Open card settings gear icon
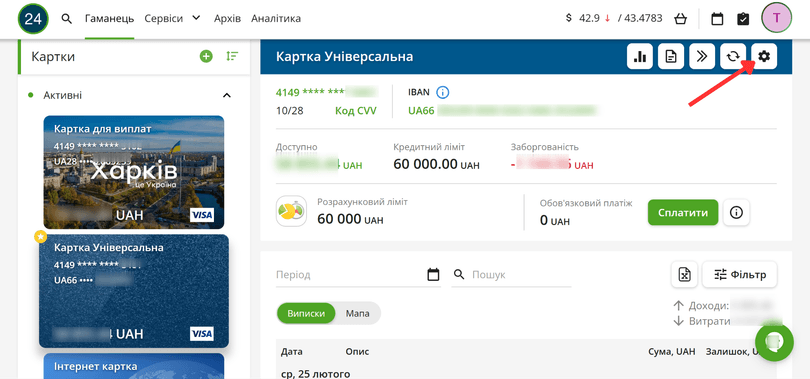Image resolution: width=810 pixels, height=379 pixels. [764, 56]
